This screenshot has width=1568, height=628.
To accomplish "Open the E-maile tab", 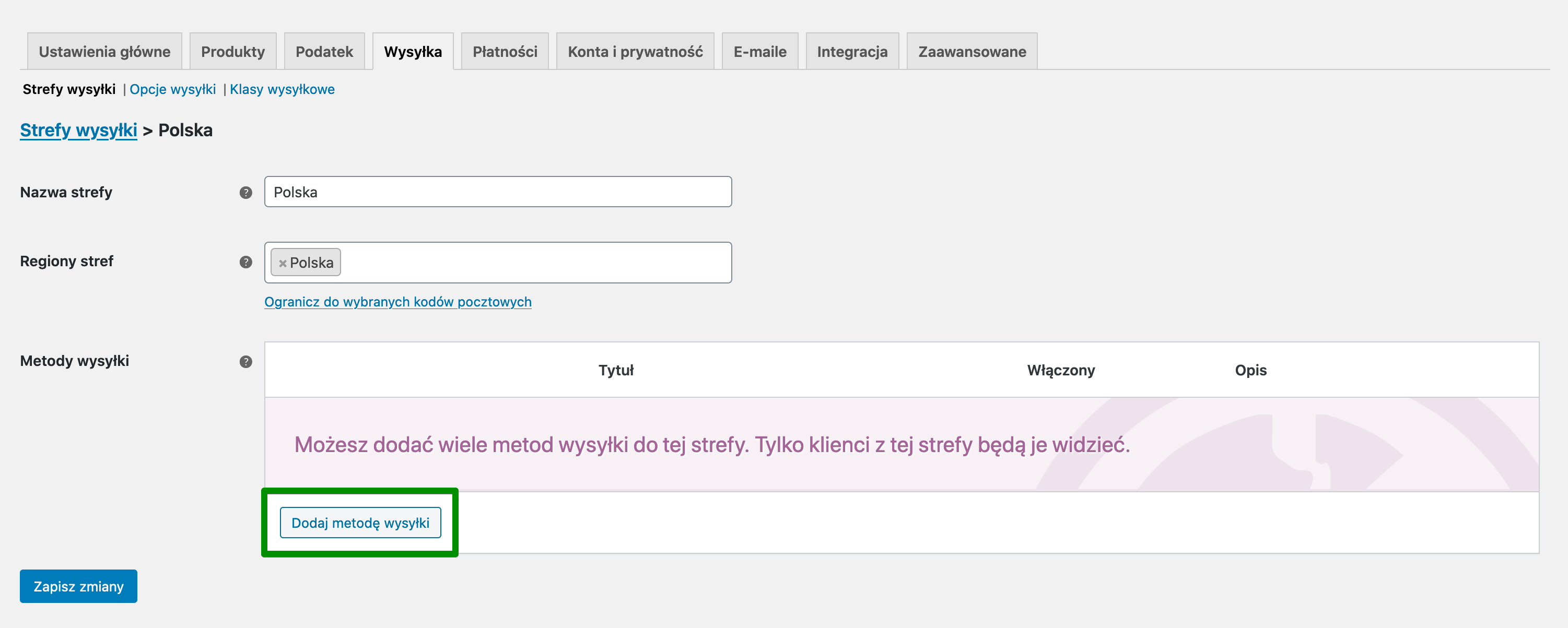I will 760,51.
